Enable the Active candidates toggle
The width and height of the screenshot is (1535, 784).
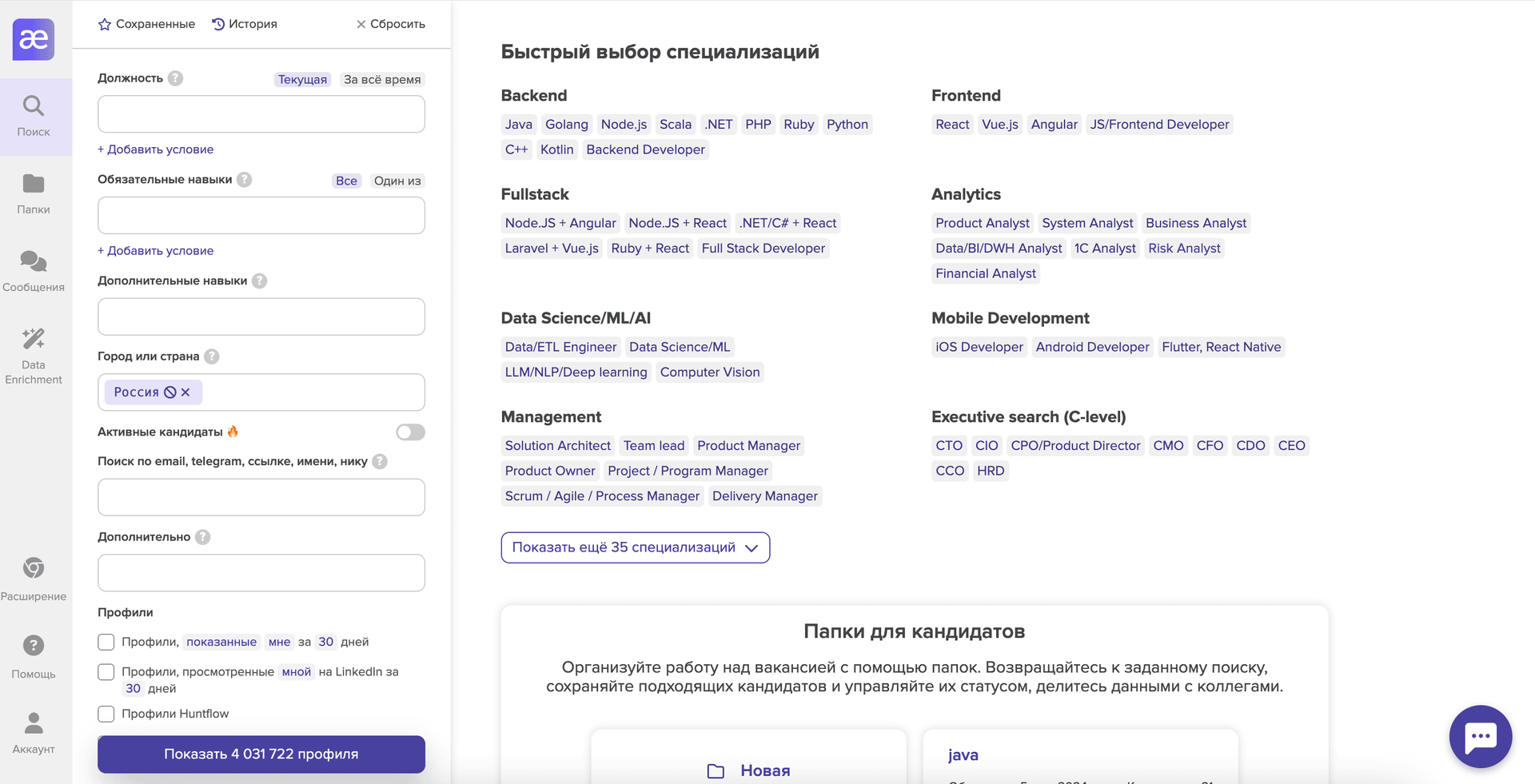coord(410,432)
